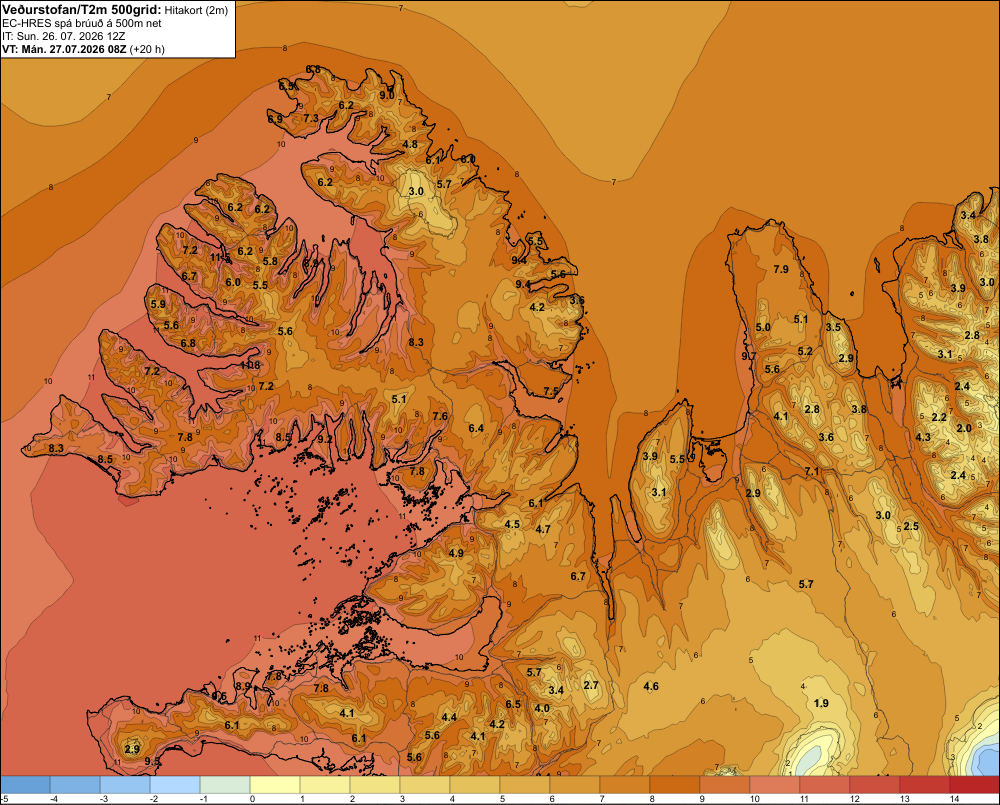Select the legend swatch between 3 and 4
The height and width of the screenshot is (805, 1000).
[425, 785]
